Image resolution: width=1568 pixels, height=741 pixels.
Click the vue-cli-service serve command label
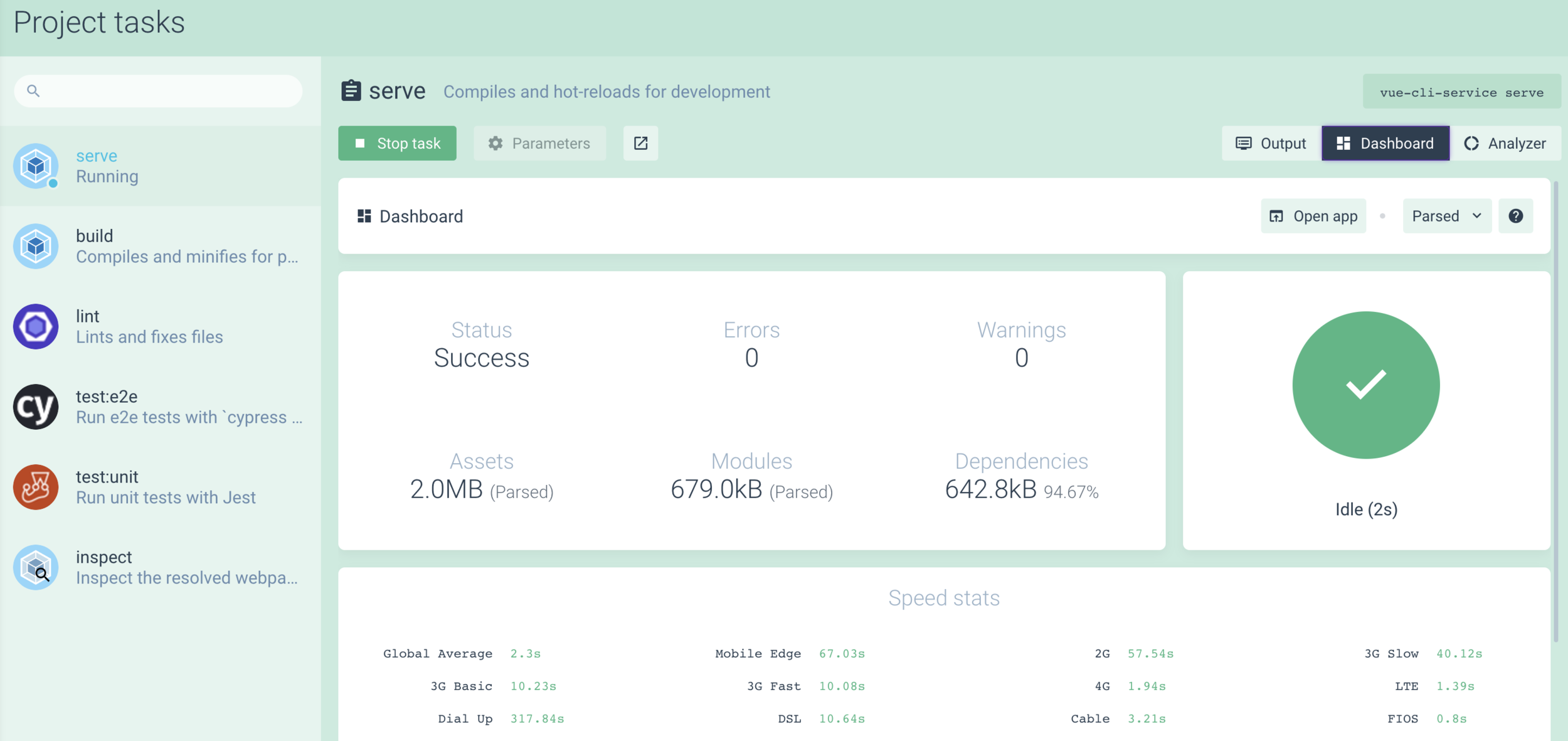(1461, 92)
